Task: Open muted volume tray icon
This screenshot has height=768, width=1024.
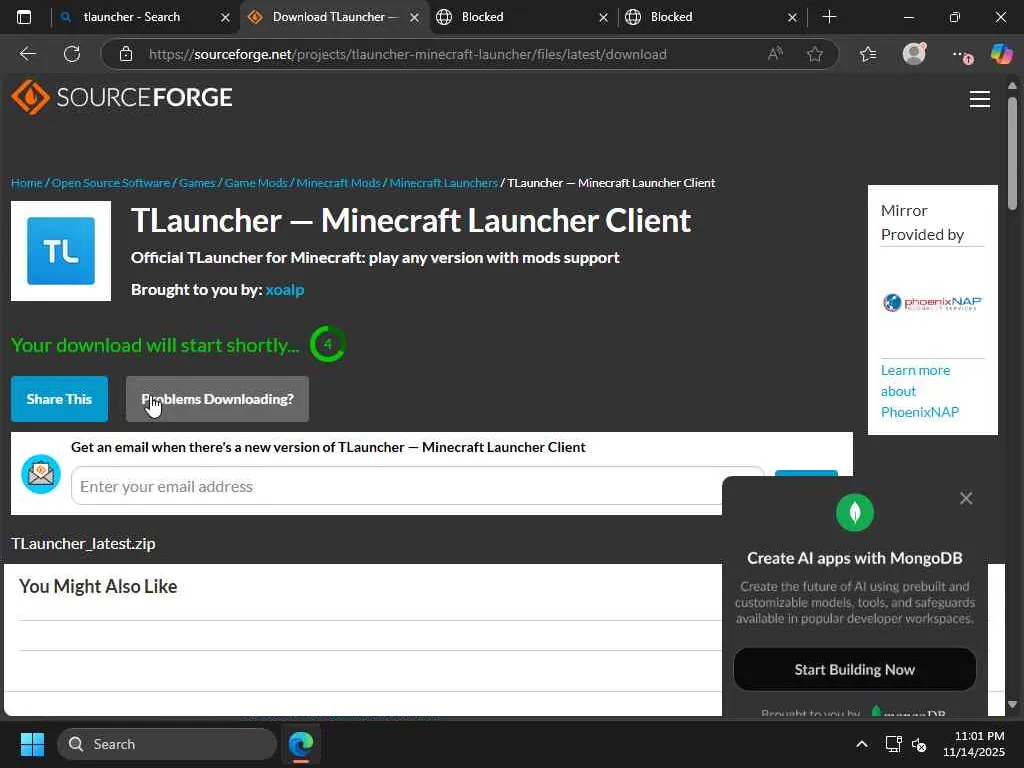Action: click(919, 744)
